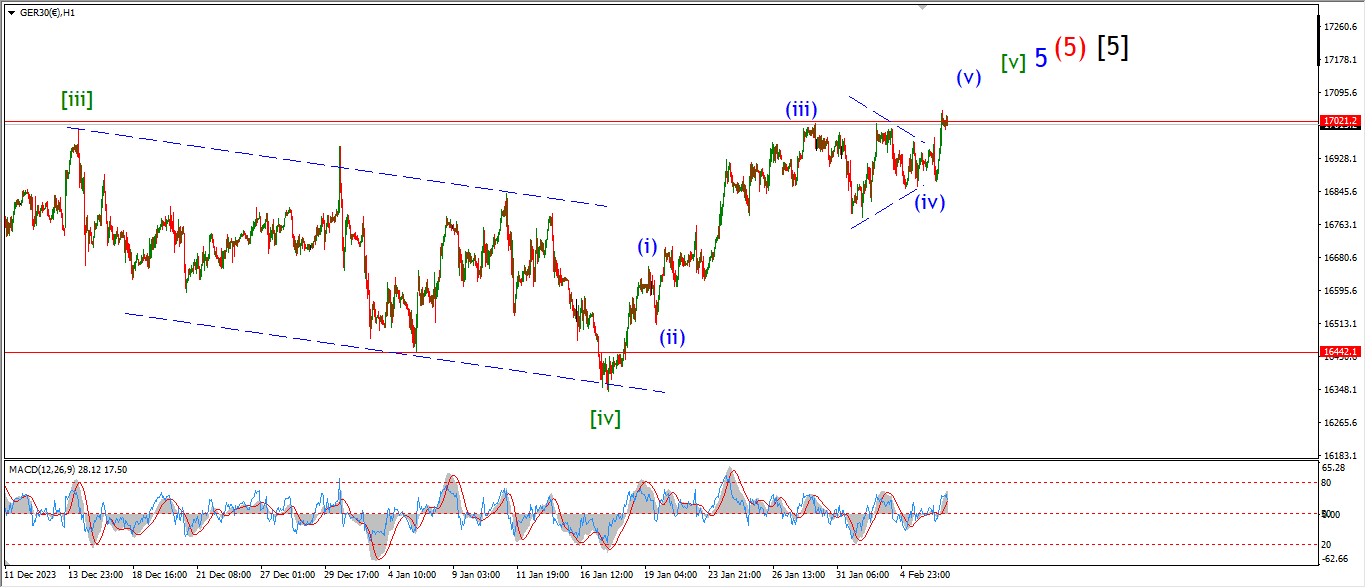Viewport: 1366px width, 588px height.
Task: Click the blue (i) wave label
Action: tap(648, 246)
